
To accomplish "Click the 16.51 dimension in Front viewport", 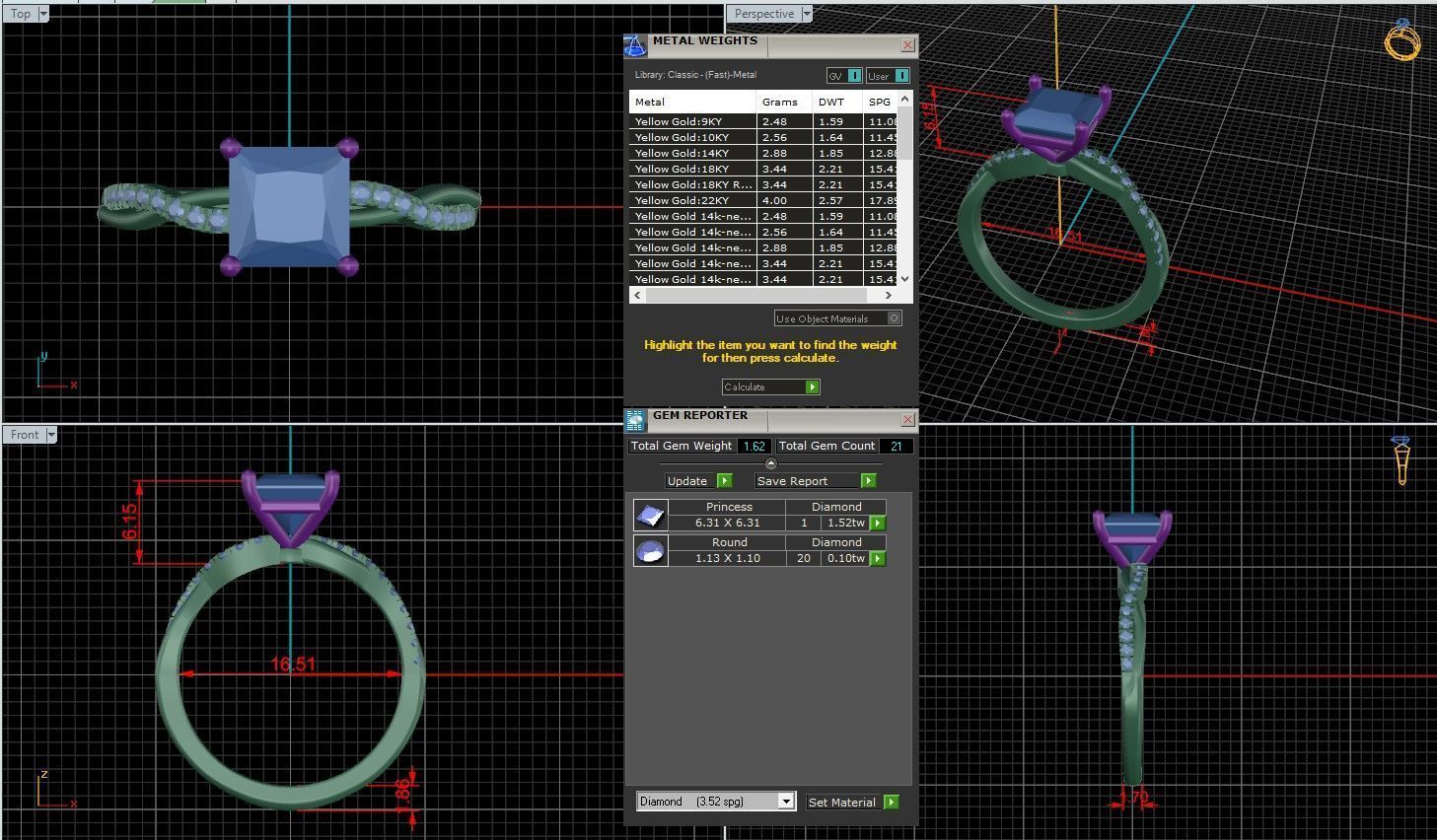I will pos(293,665).
